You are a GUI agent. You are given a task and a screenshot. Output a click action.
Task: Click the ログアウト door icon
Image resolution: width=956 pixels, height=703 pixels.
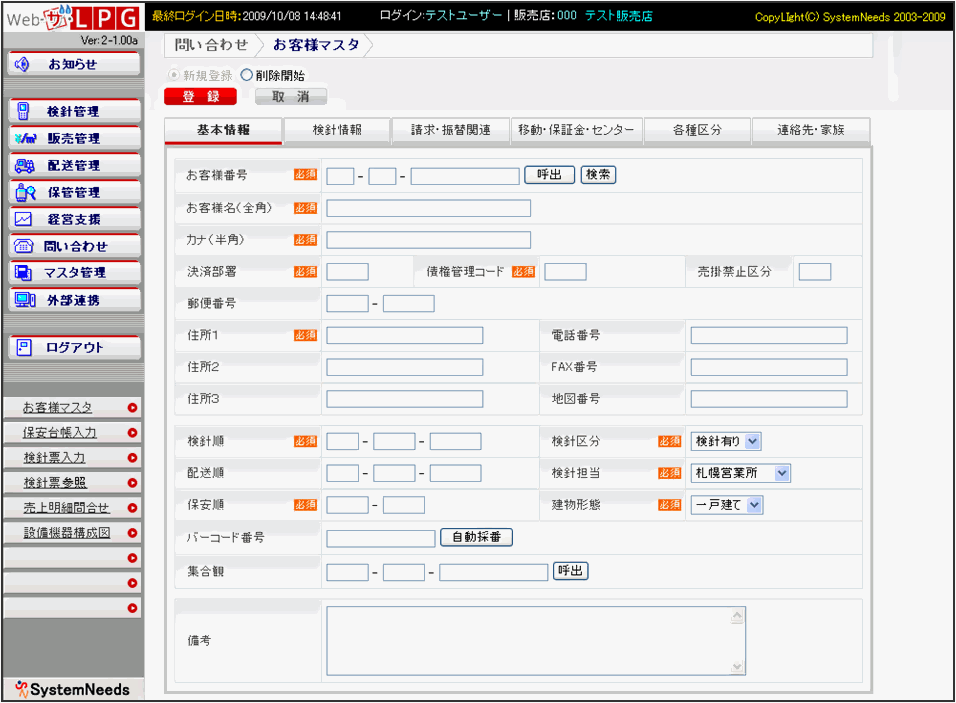point(23,348)
